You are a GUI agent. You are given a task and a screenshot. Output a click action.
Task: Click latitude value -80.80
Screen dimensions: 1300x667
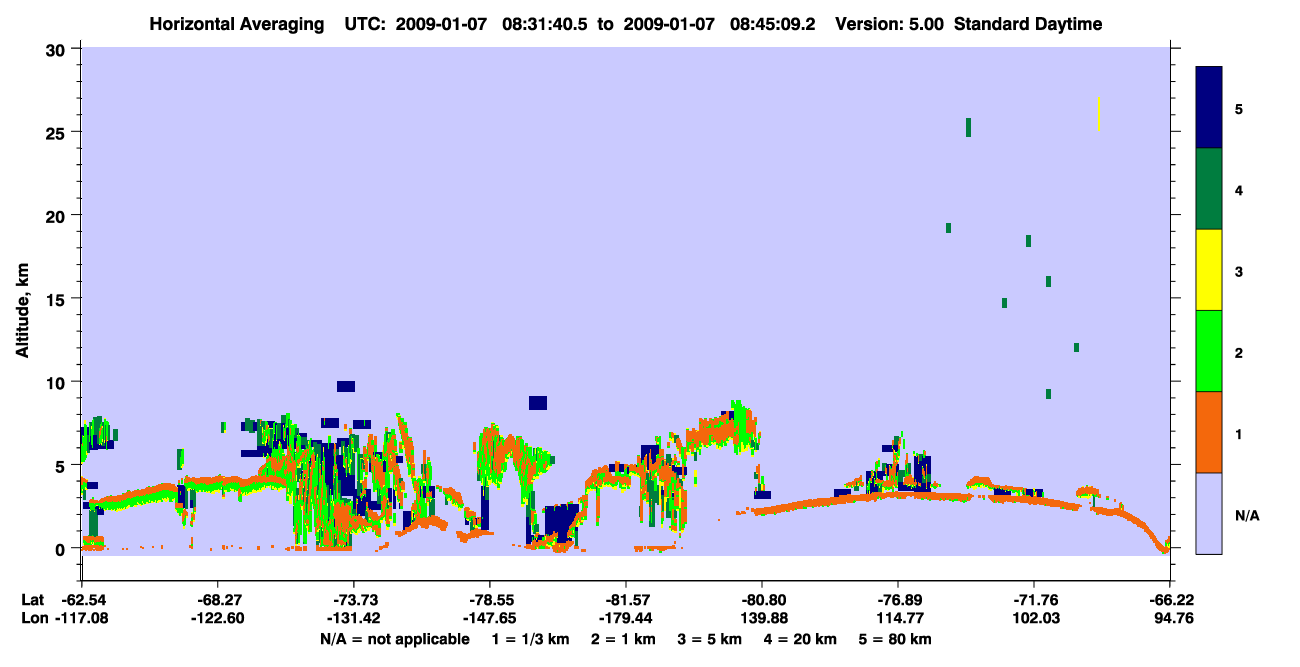[761, 600]
